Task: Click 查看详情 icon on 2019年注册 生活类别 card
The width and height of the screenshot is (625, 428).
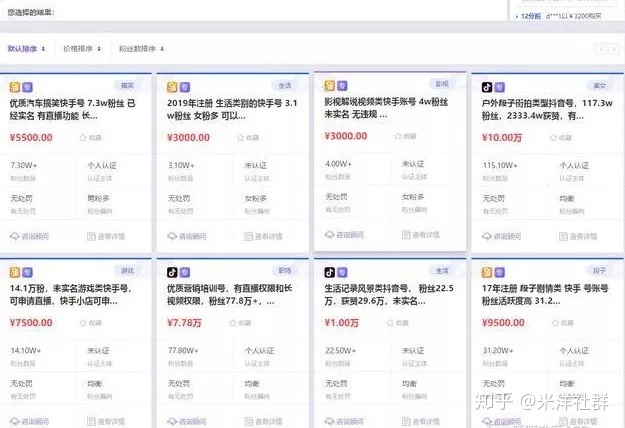Action: coord(249,236)
